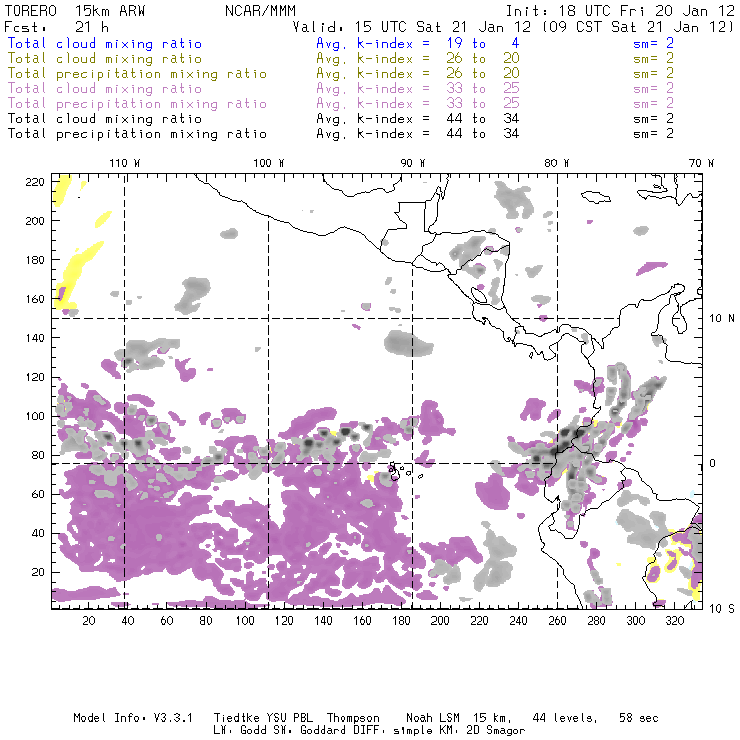The width and height of the screenshot is (740, 740).
Task: Click the 70 W longitude label
Action: pos(701,163)
